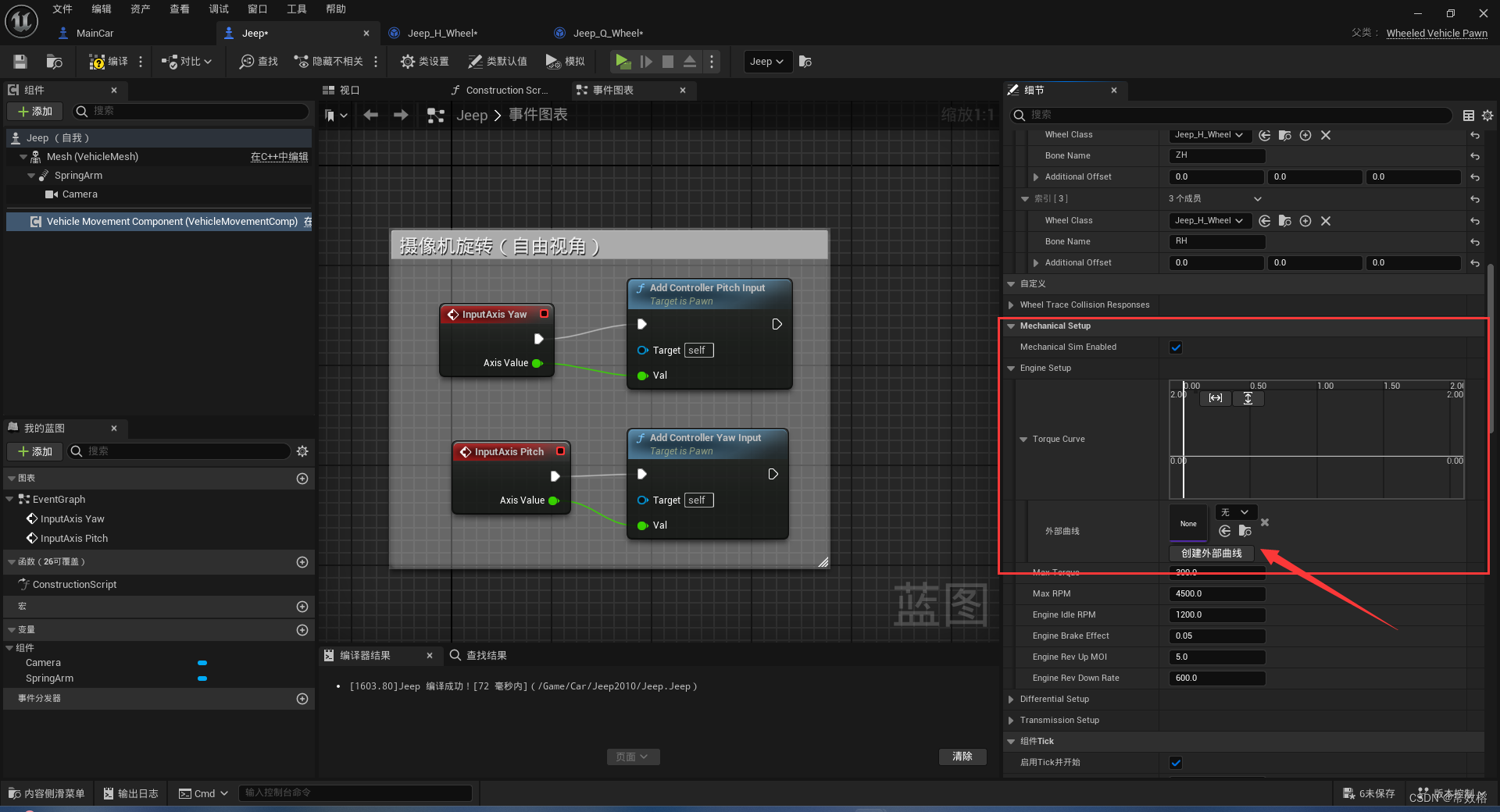Open 内容侧滑菜单 content drawer
The height and width of the screenshot is (812, 1500).
(x=47, y=793)
